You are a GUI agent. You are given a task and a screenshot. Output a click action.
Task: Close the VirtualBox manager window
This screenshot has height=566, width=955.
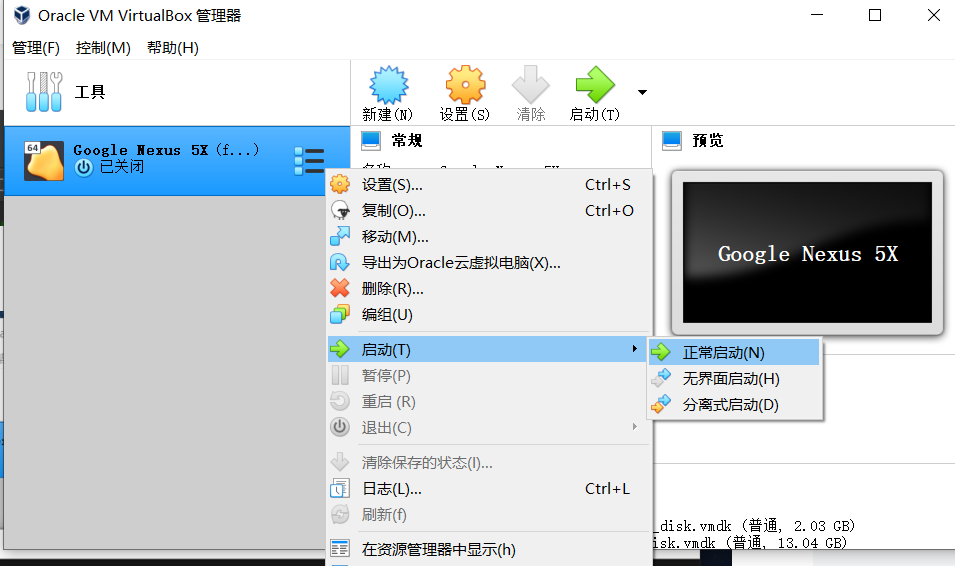point(934,15)
